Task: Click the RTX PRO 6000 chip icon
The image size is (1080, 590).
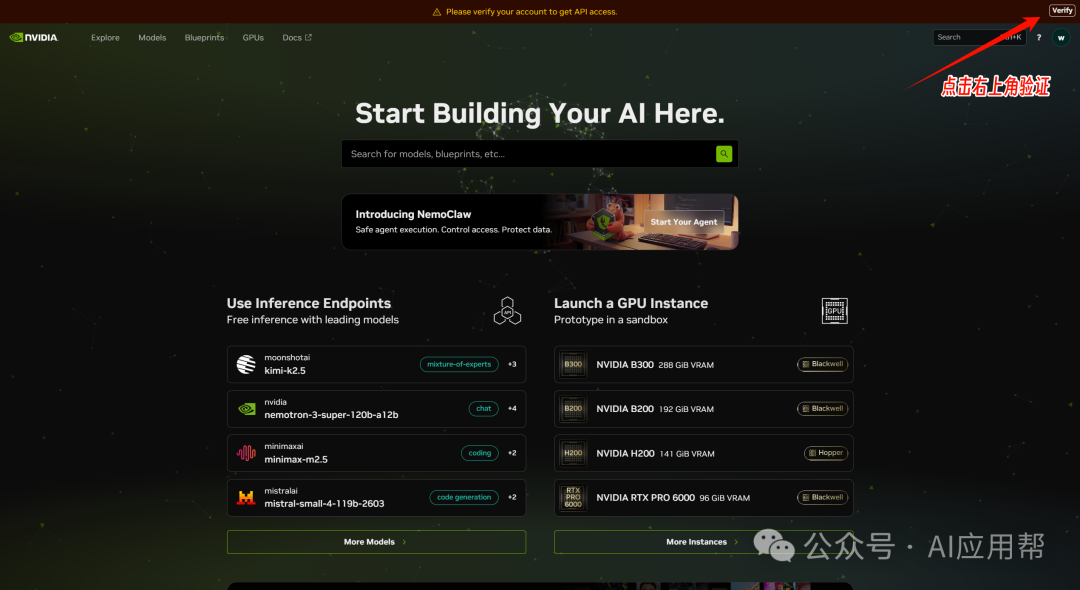Action: (x=573, y=498)
